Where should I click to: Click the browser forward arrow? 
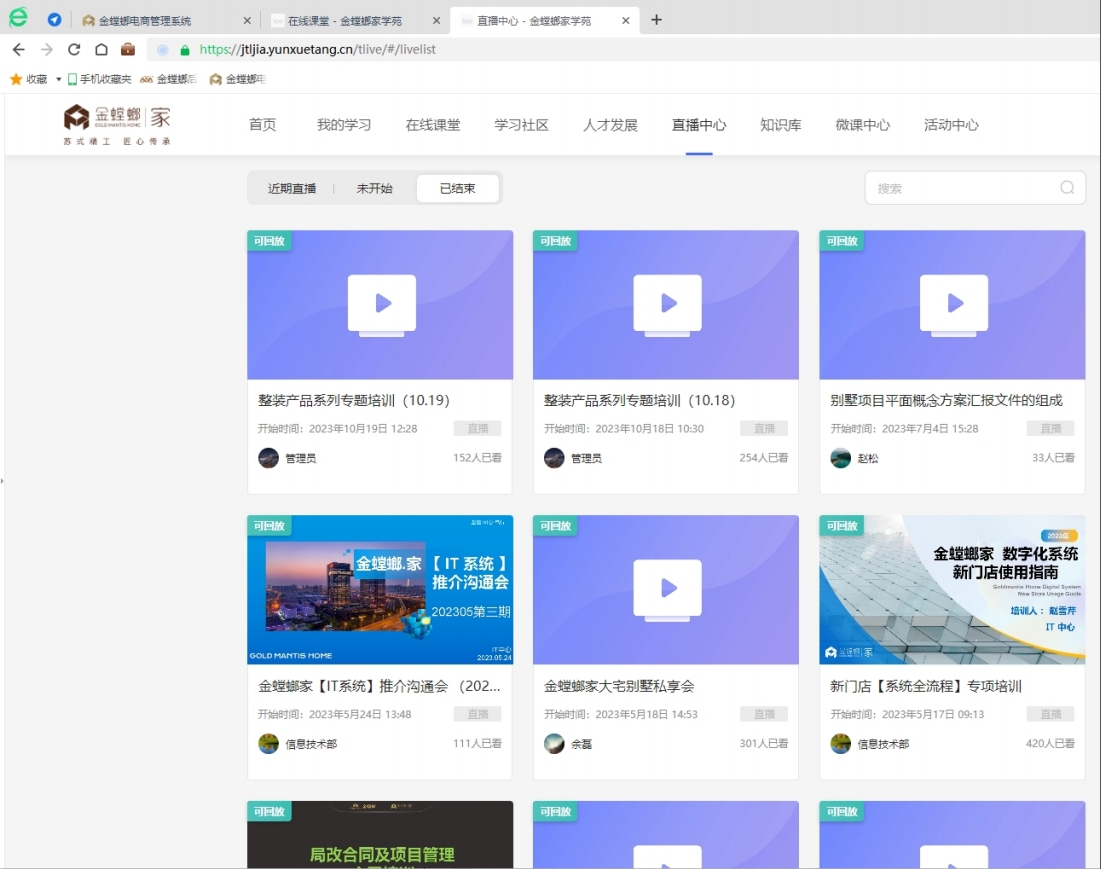[x=46, y=50]
